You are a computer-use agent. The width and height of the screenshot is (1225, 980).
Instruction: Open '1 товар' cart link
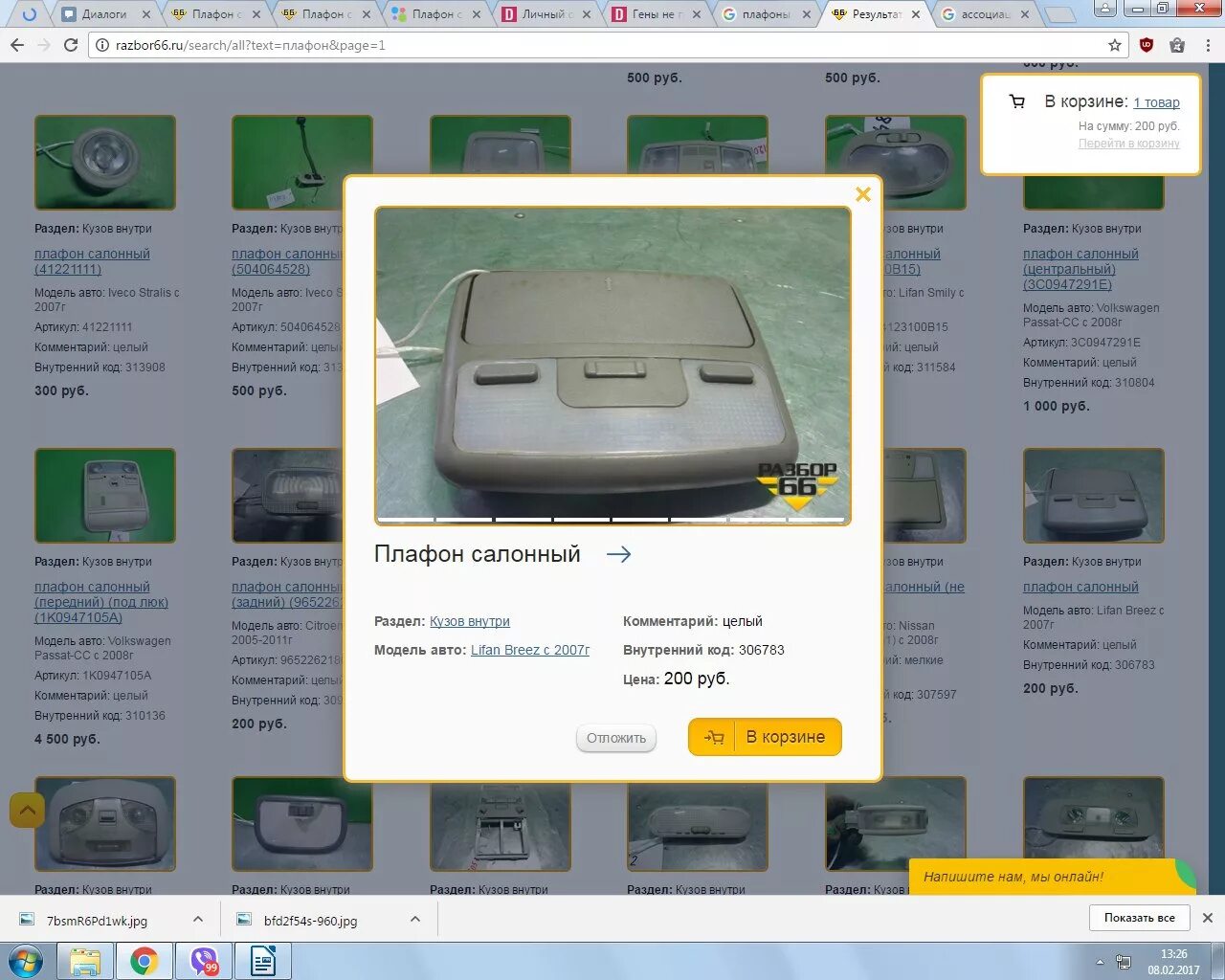coord(1157,102)
